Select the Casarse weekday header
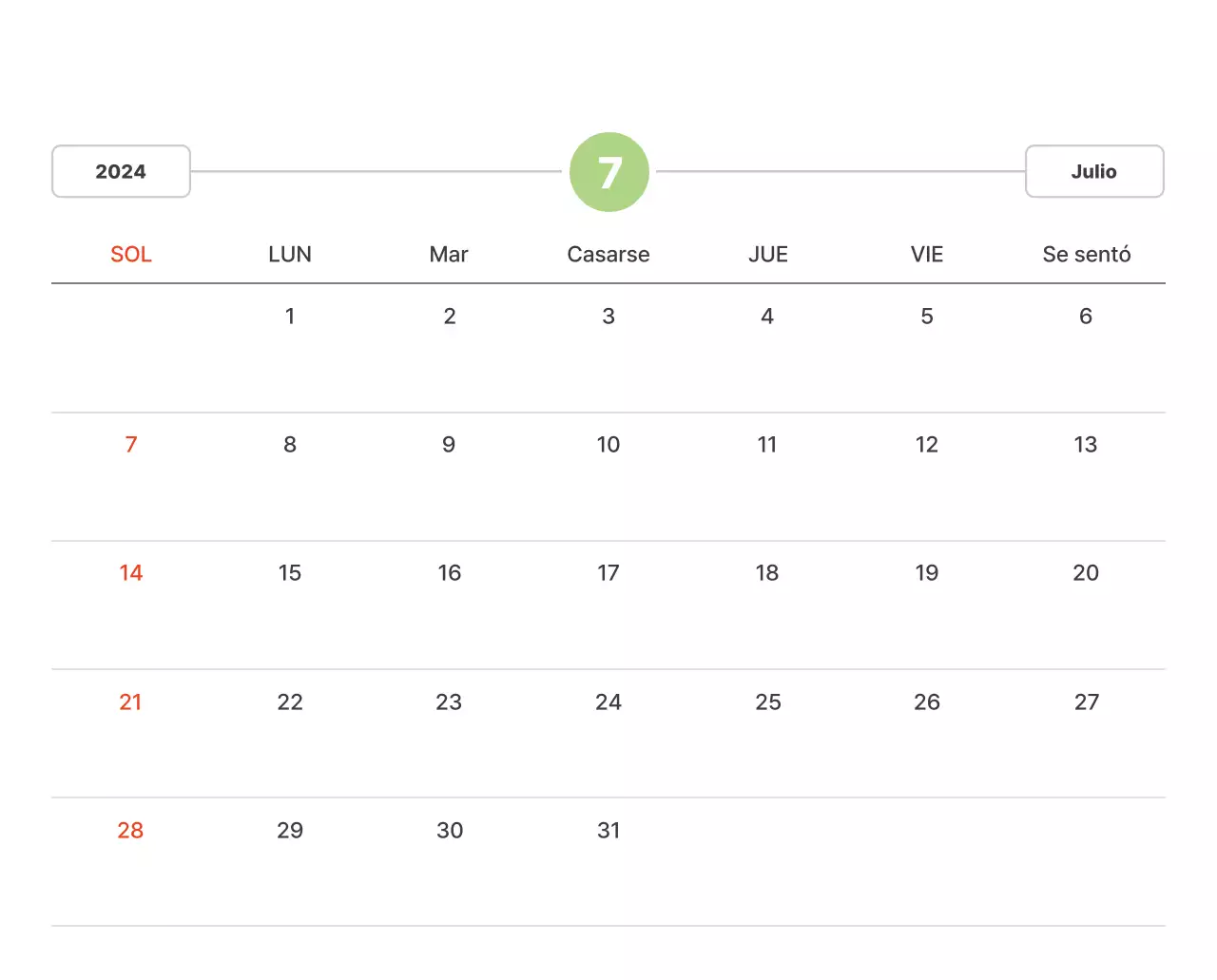The image size is (1217, 980). (608, 254)
